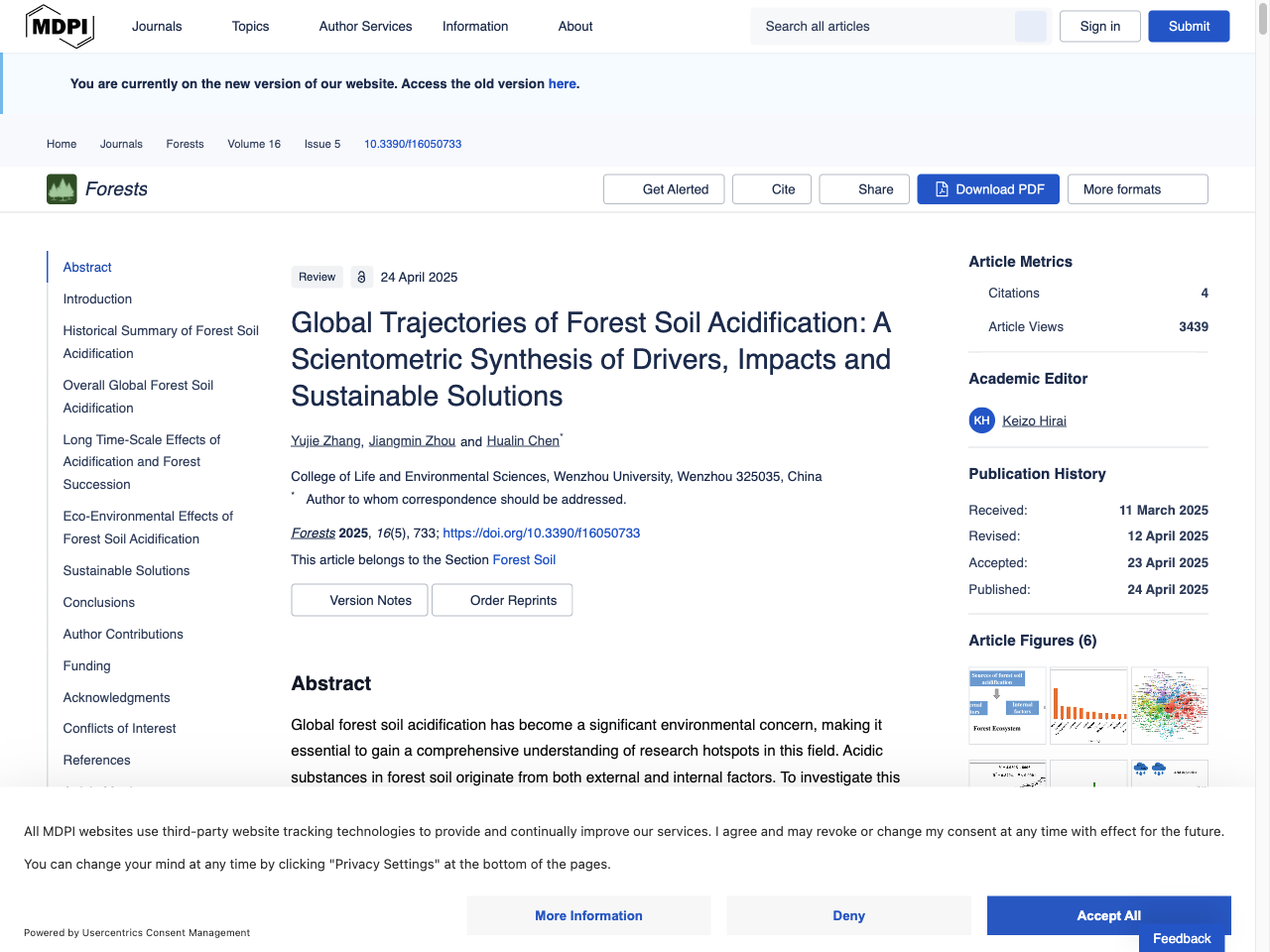Open the Journals dropdown menu
The width and height of the screenshot is (1270, 952).
[157, 27]
